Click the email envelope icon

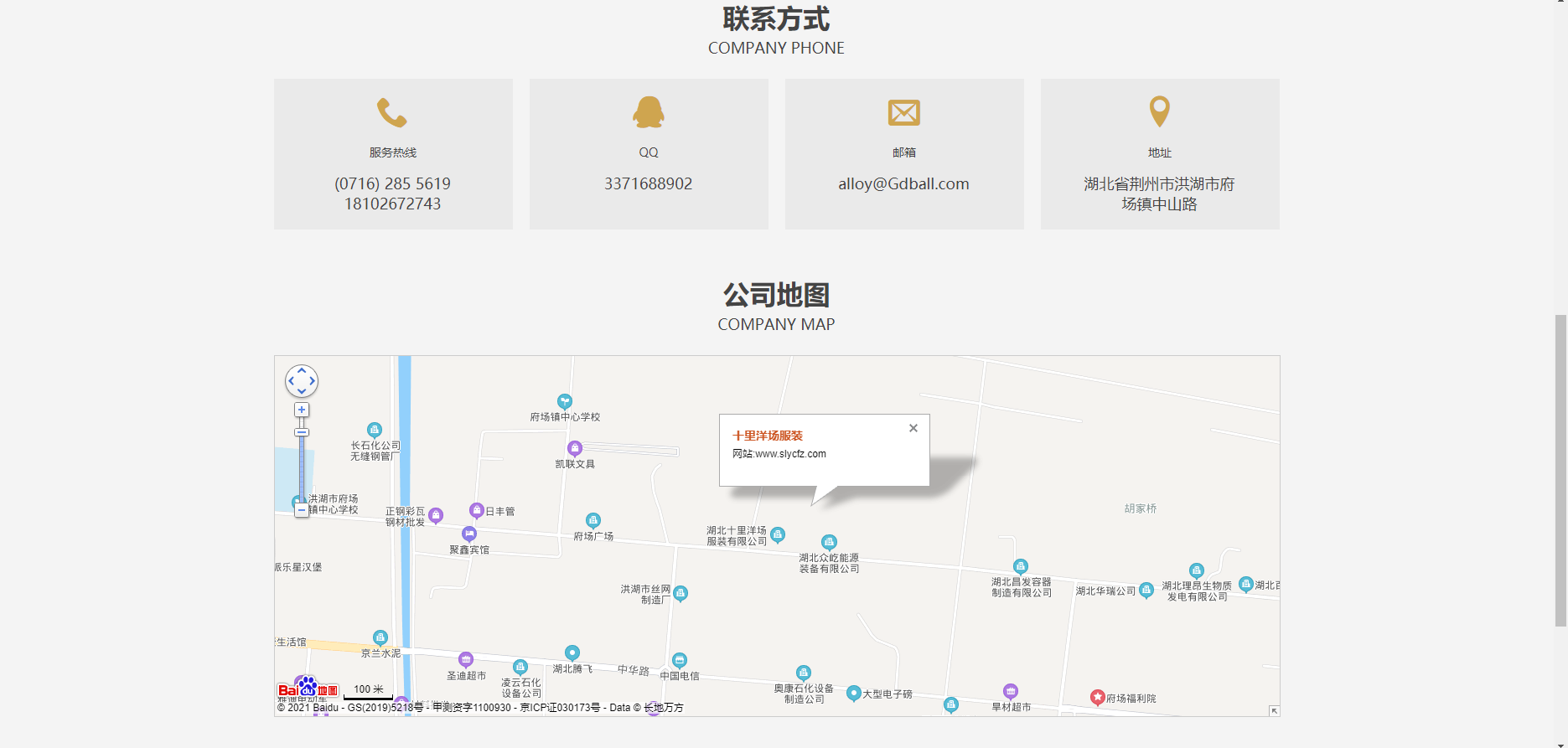(903, 112)
